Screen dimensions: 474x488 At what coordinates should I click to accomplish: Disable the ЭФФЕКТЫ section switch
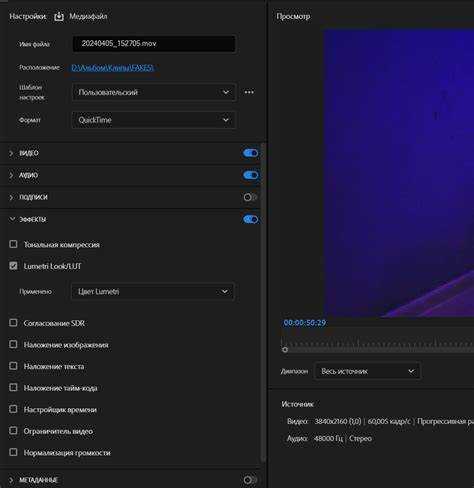(251, 219)
